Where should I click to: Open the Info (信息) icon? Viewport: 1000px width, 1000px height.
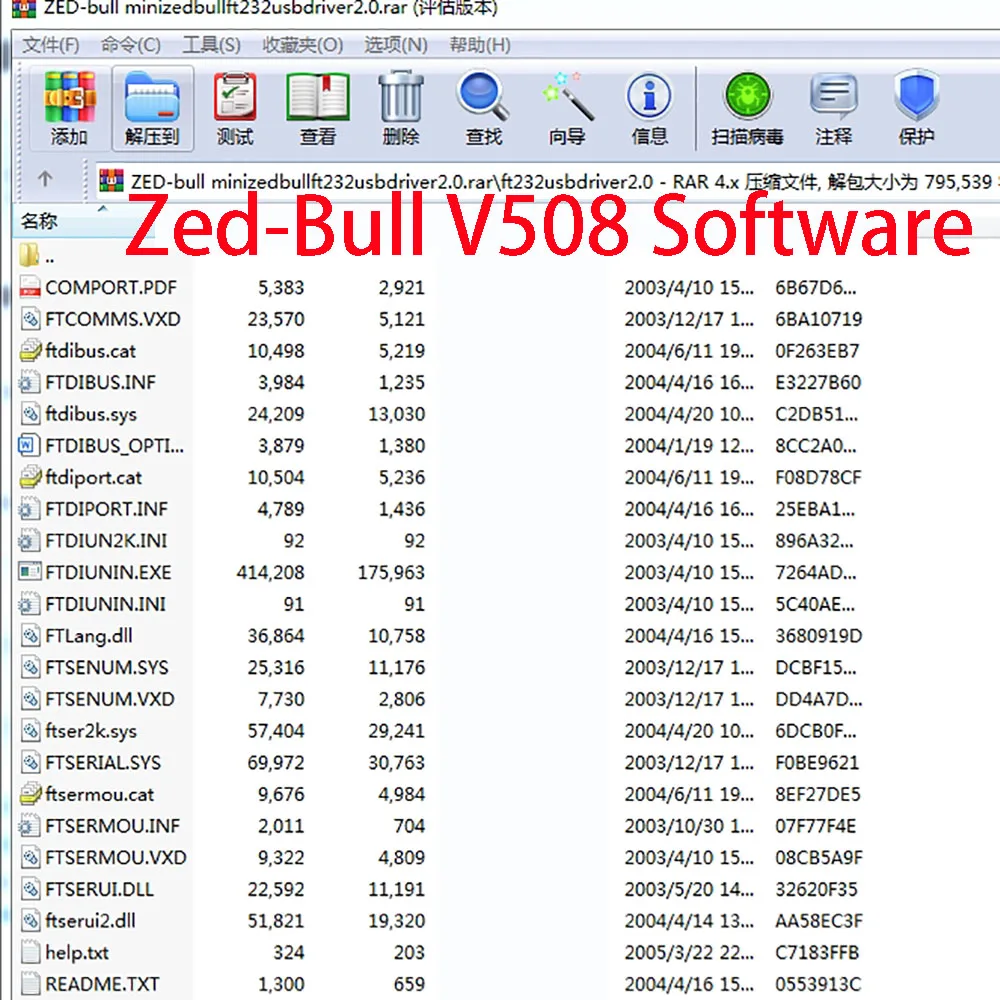point(649,96)
